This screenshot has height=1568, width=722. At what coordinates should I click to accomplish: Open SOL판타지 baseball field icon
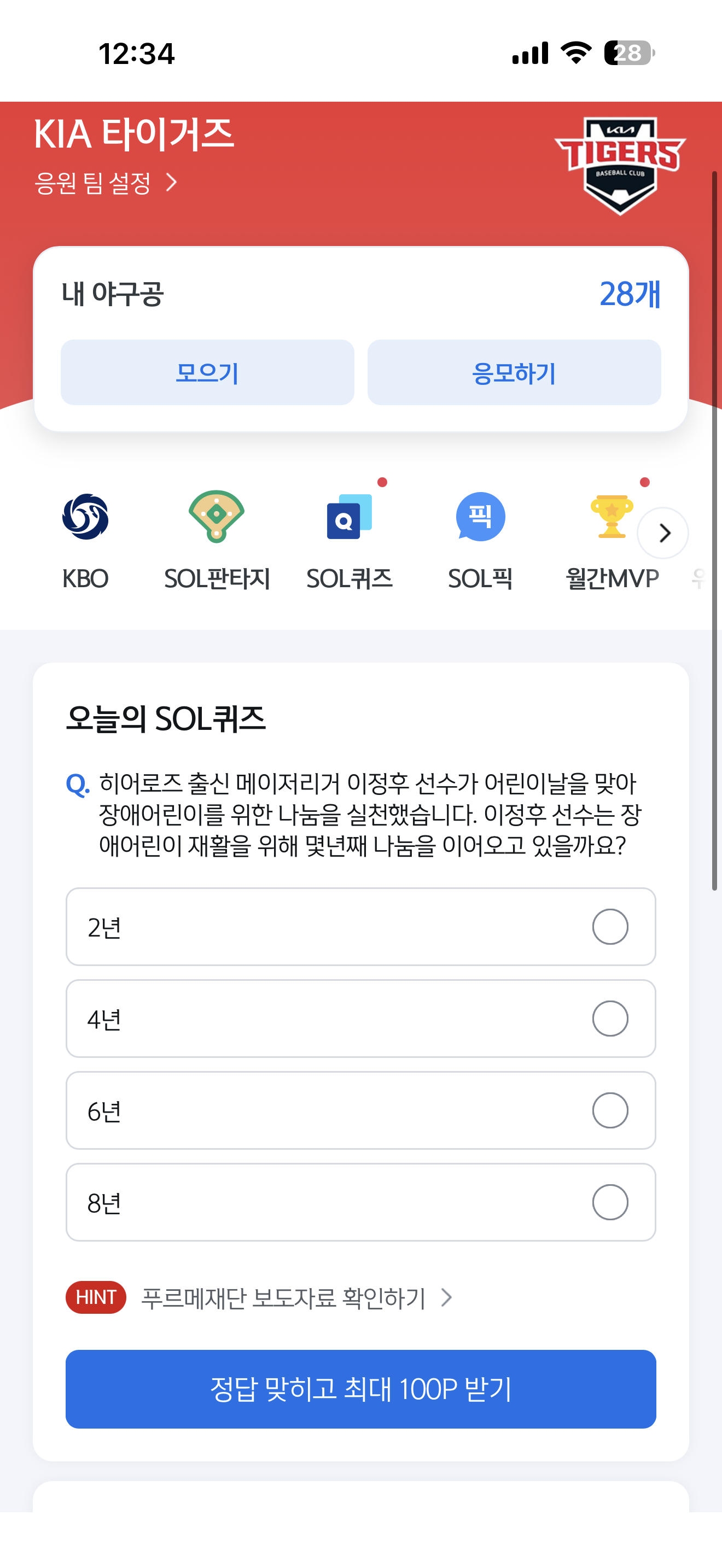tap(217, 517)
